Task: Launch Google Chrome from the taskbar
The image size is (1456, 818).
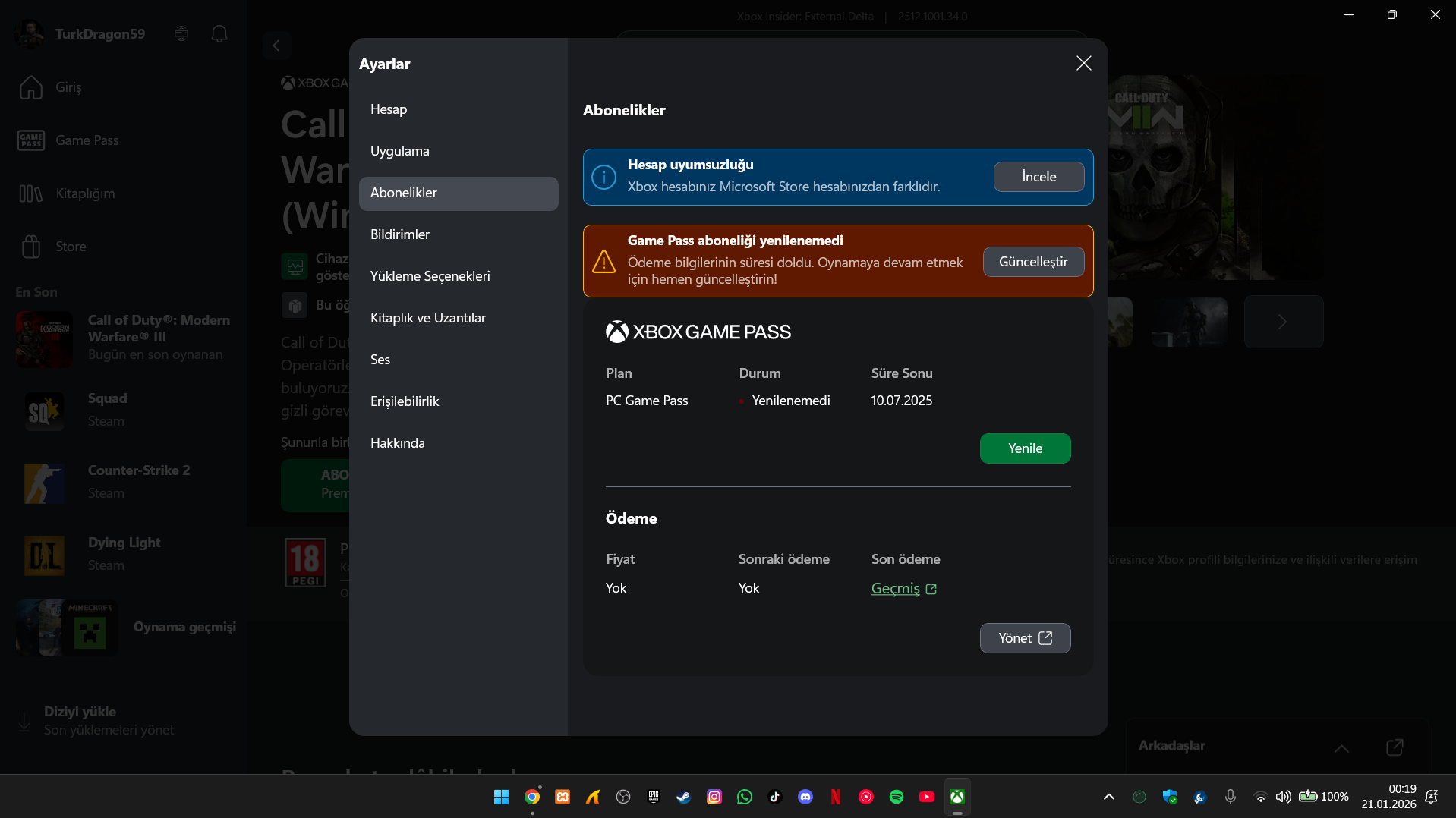Action: pos(532,797)
